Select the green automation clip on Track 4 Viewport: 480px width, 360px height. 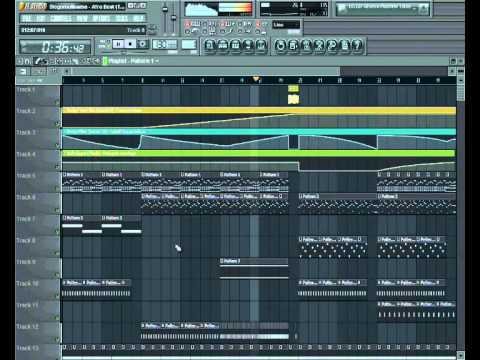[x=259, y=160]
